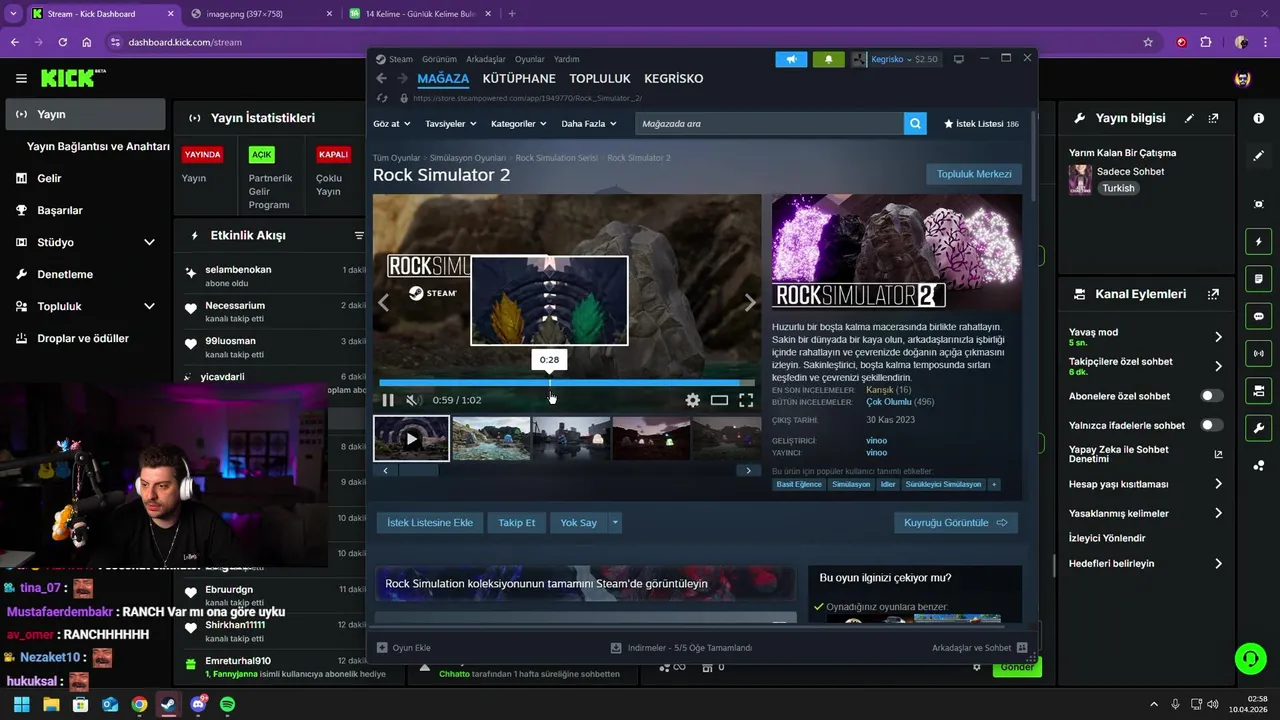
Task: Pop out the Kanal Eylemleri panel
Action: [x=1213, y=294]
